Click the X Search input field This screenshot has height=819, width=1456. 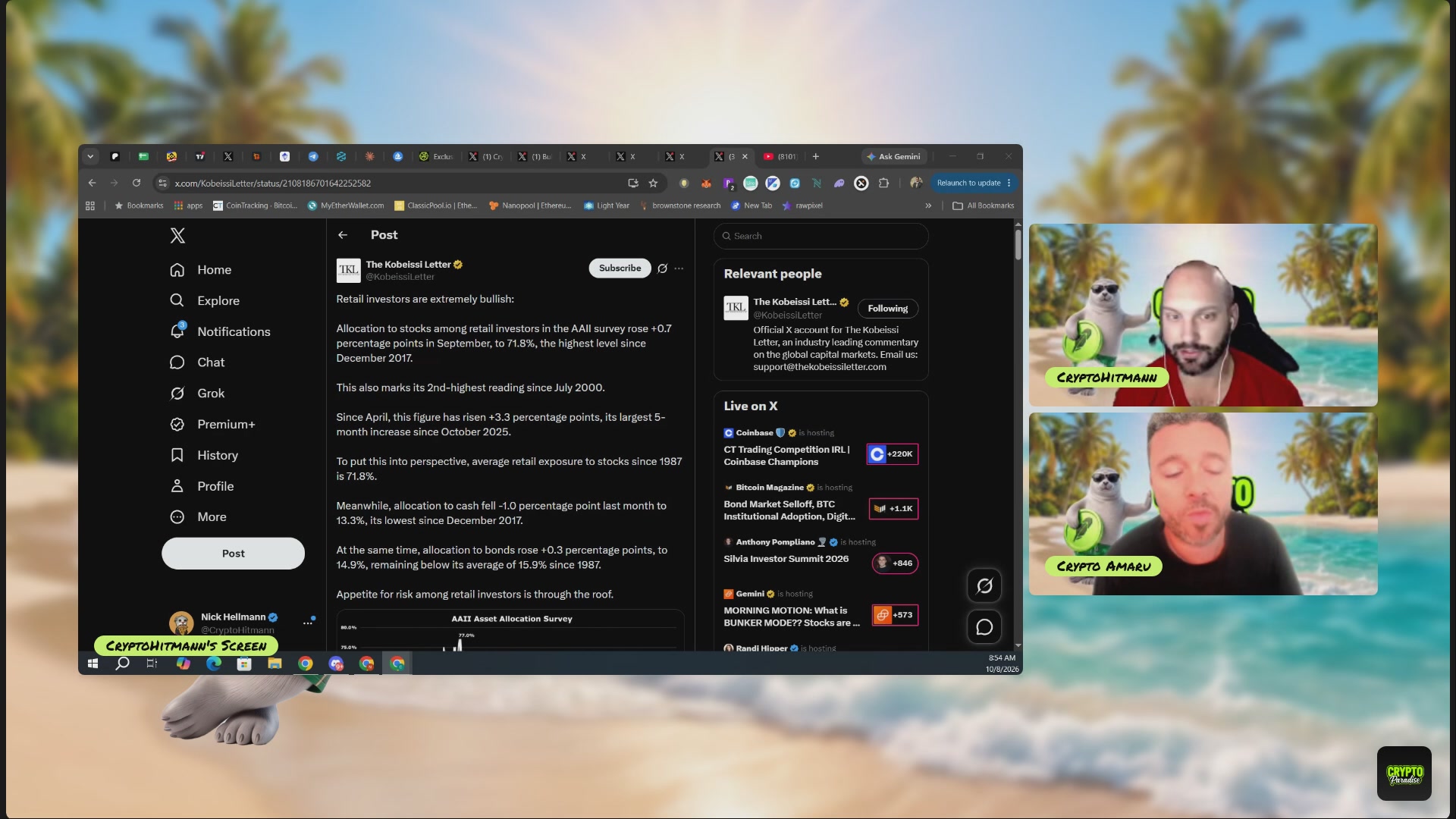point(821,236)
